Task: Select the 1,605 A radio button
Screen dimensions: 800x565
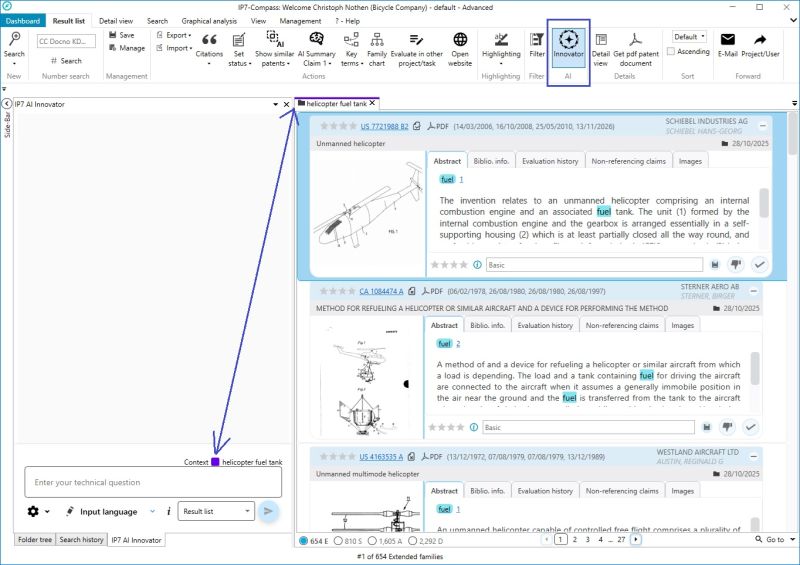Action: point(387,540)
